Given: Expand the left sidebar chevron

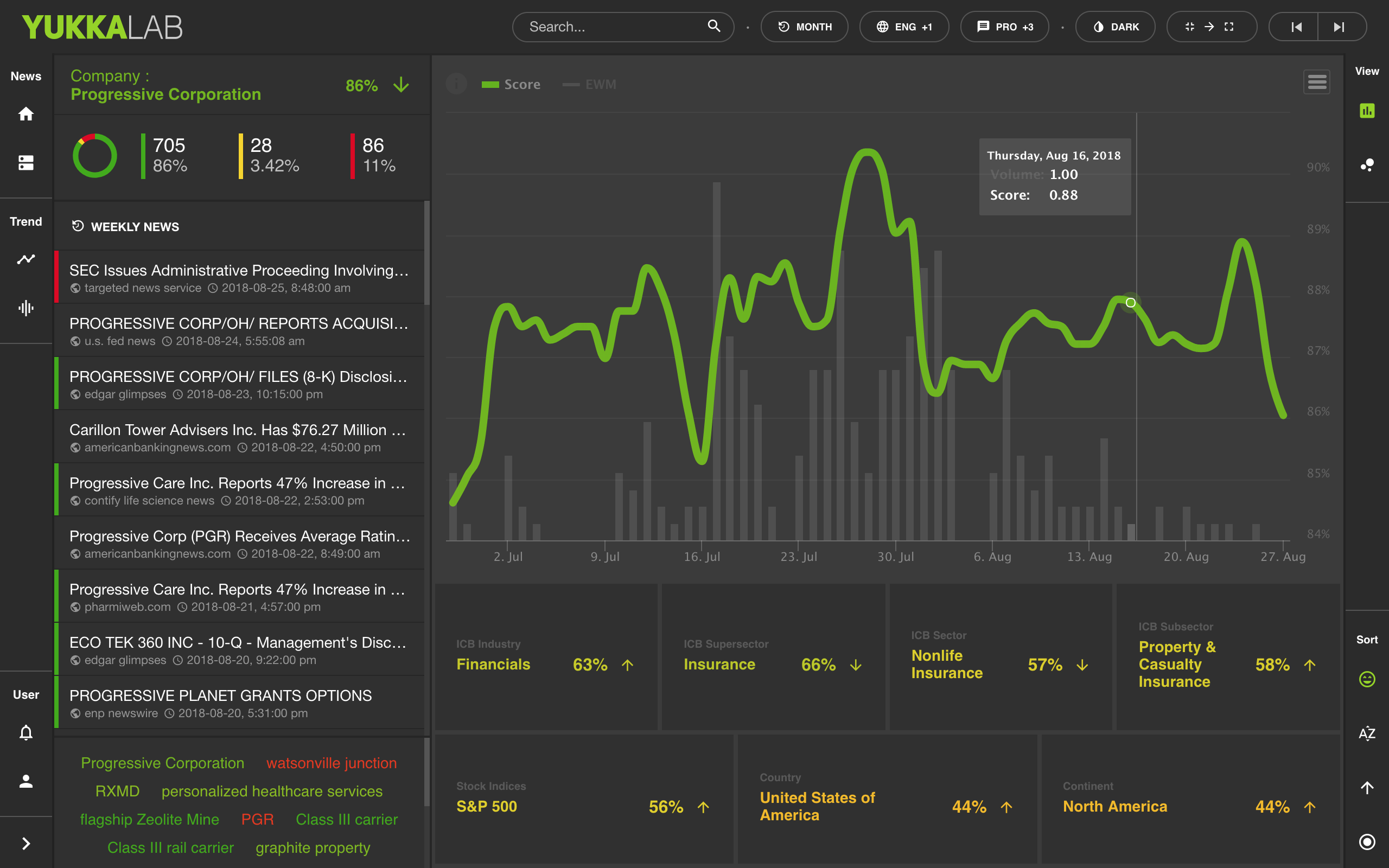Looking at the screenshot, I should point(26,843).
